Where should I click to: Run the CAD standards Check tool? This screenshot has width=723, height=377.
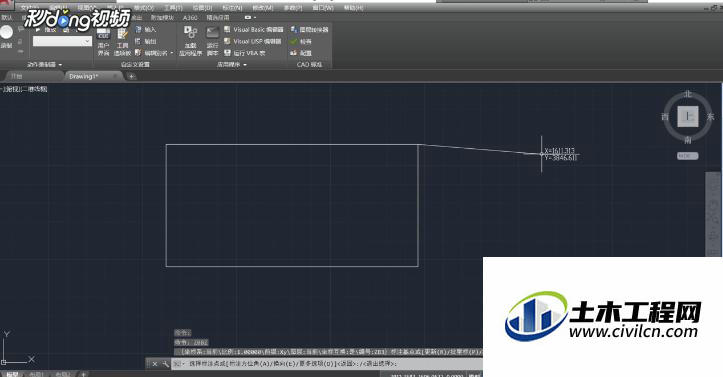click(x=301, y=41)
